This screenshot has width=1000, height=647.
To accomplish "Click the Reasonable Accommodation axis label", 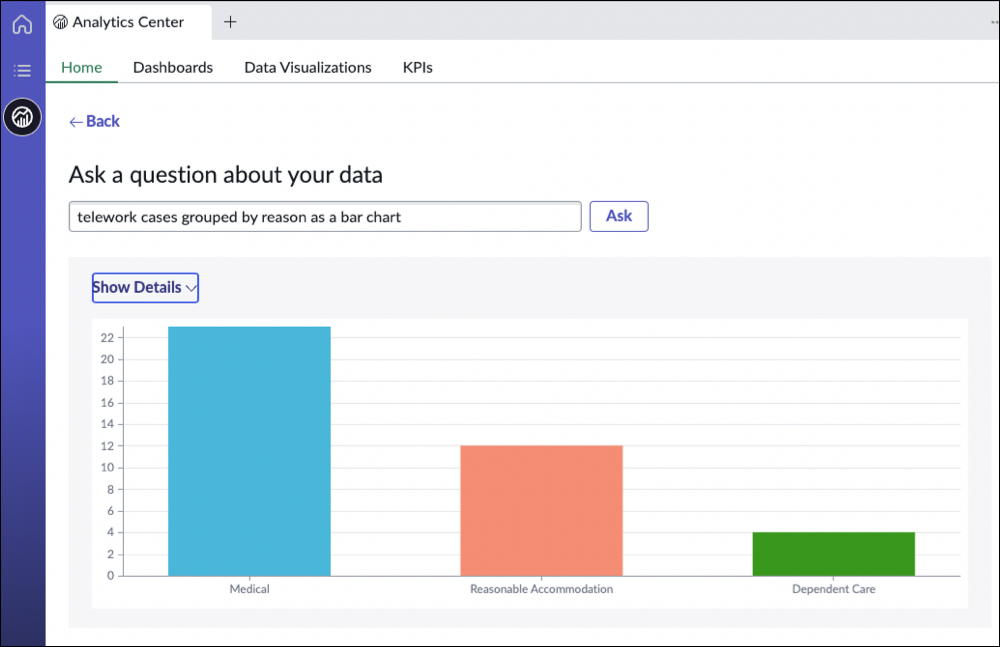I will [541, 590].
